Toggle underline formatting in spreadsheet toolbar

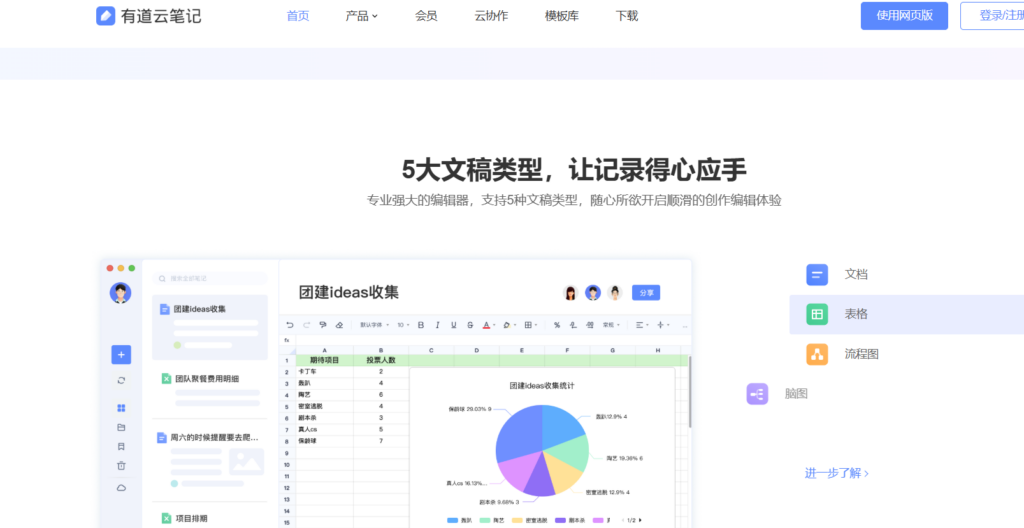[453, 325]
